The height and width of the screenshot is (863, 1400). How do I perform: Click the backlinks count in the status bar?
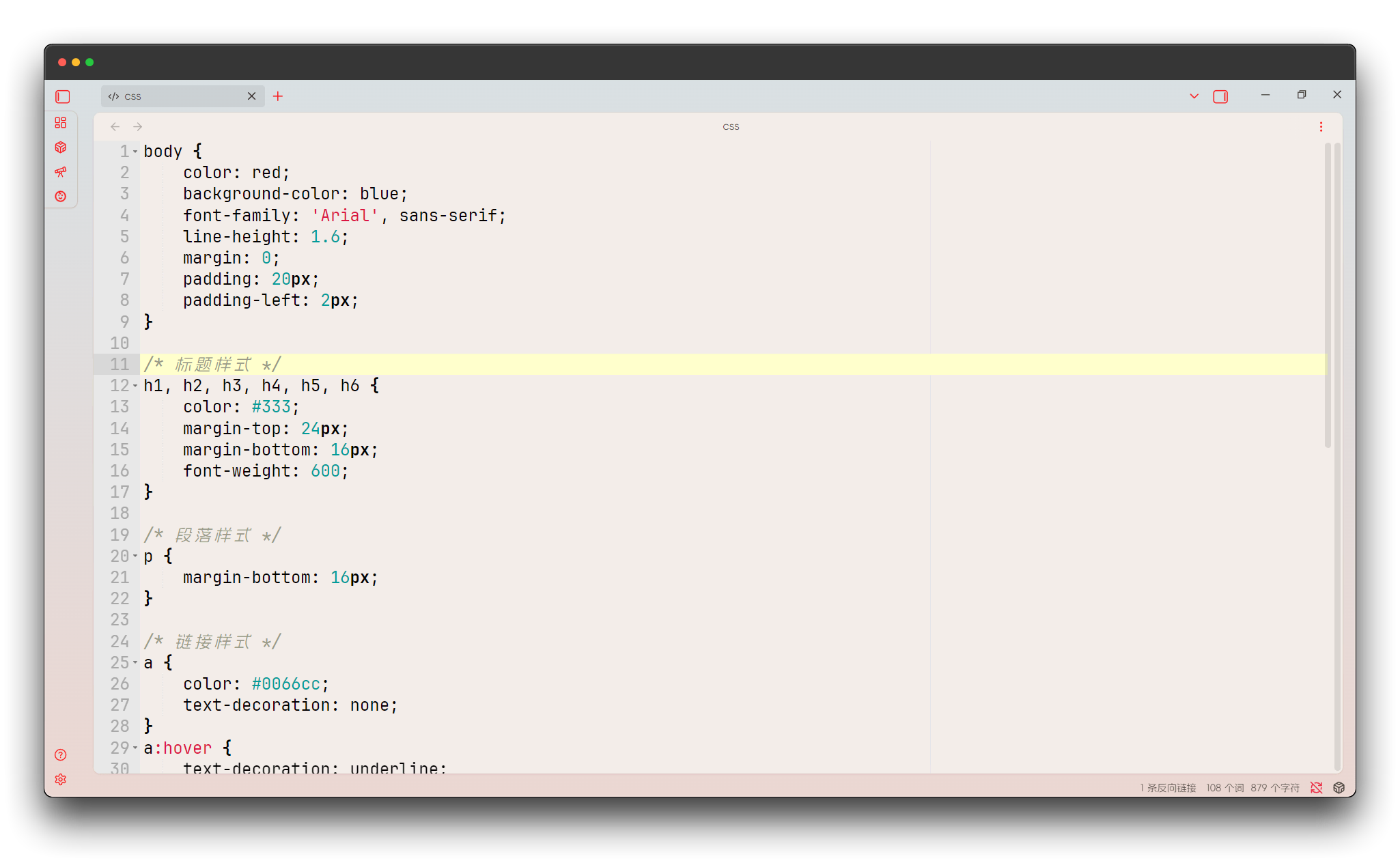(x=1167, y=788)
